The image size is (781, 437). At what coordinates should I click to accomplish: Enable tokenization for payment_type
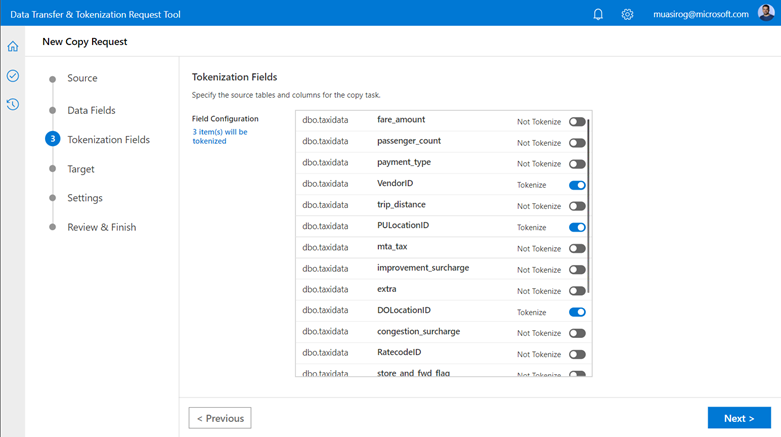tap(577, 164)
